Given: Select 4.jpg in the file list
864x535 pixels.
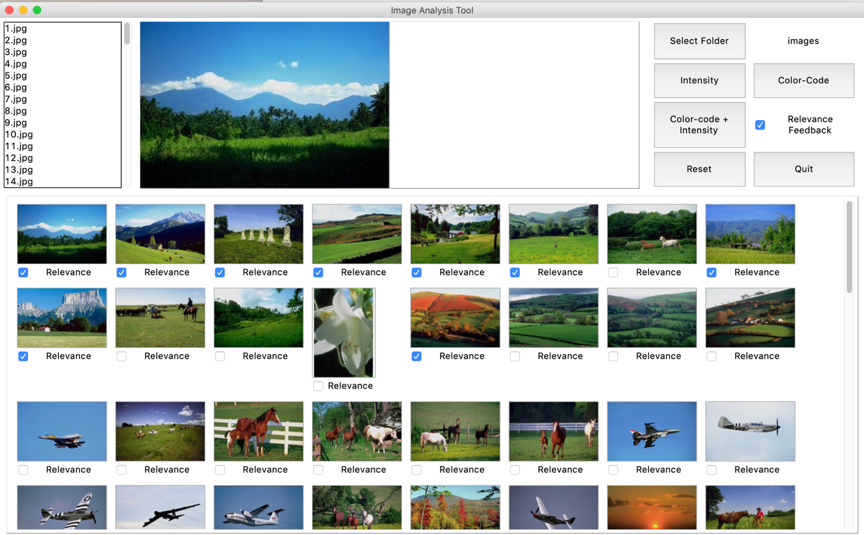Looking at the screenshot, I should pos(62,64).
